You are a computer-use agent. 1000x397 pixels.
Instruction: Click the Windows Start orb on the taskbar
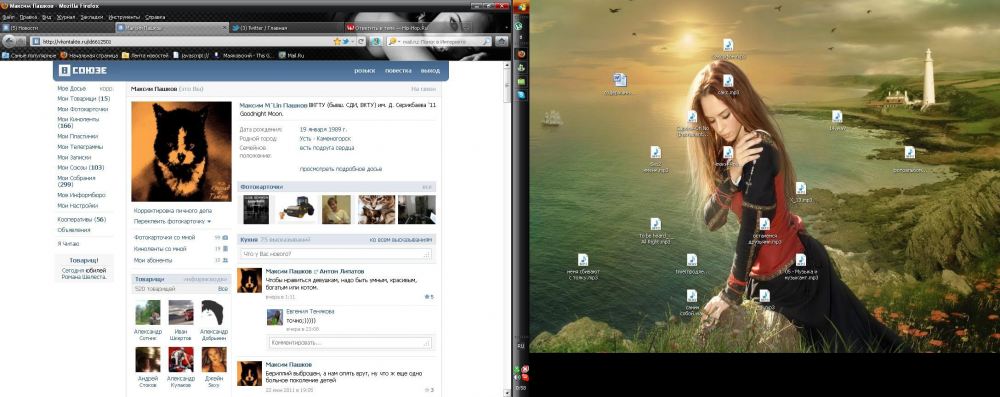click(x=520, y=7)
